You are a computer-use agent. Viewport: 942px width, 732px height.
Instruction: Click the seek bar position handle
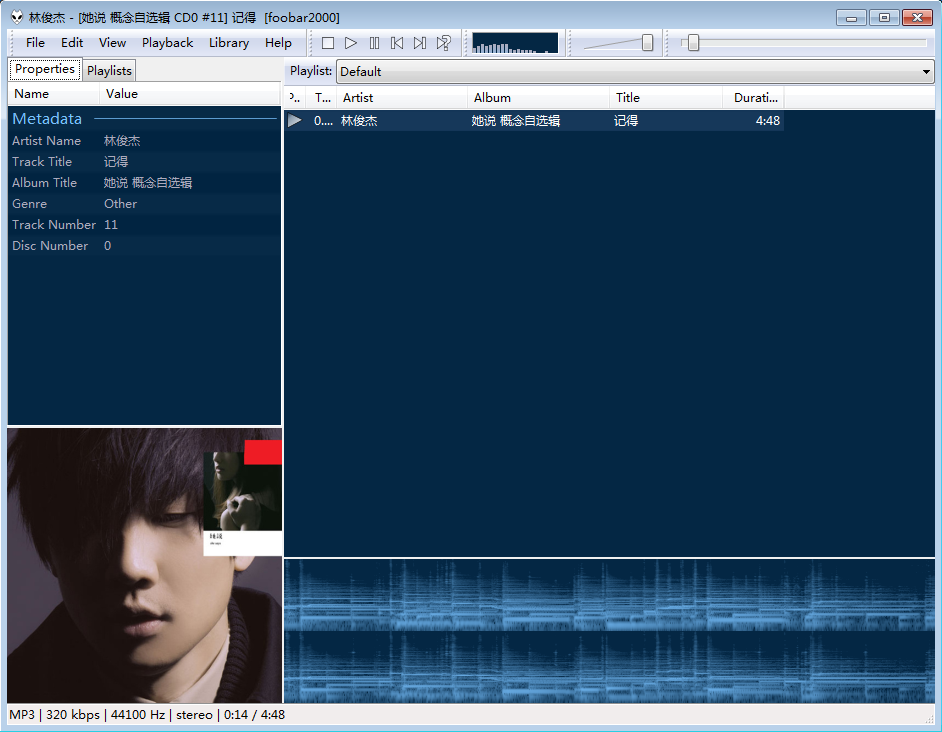click(692, 43)
